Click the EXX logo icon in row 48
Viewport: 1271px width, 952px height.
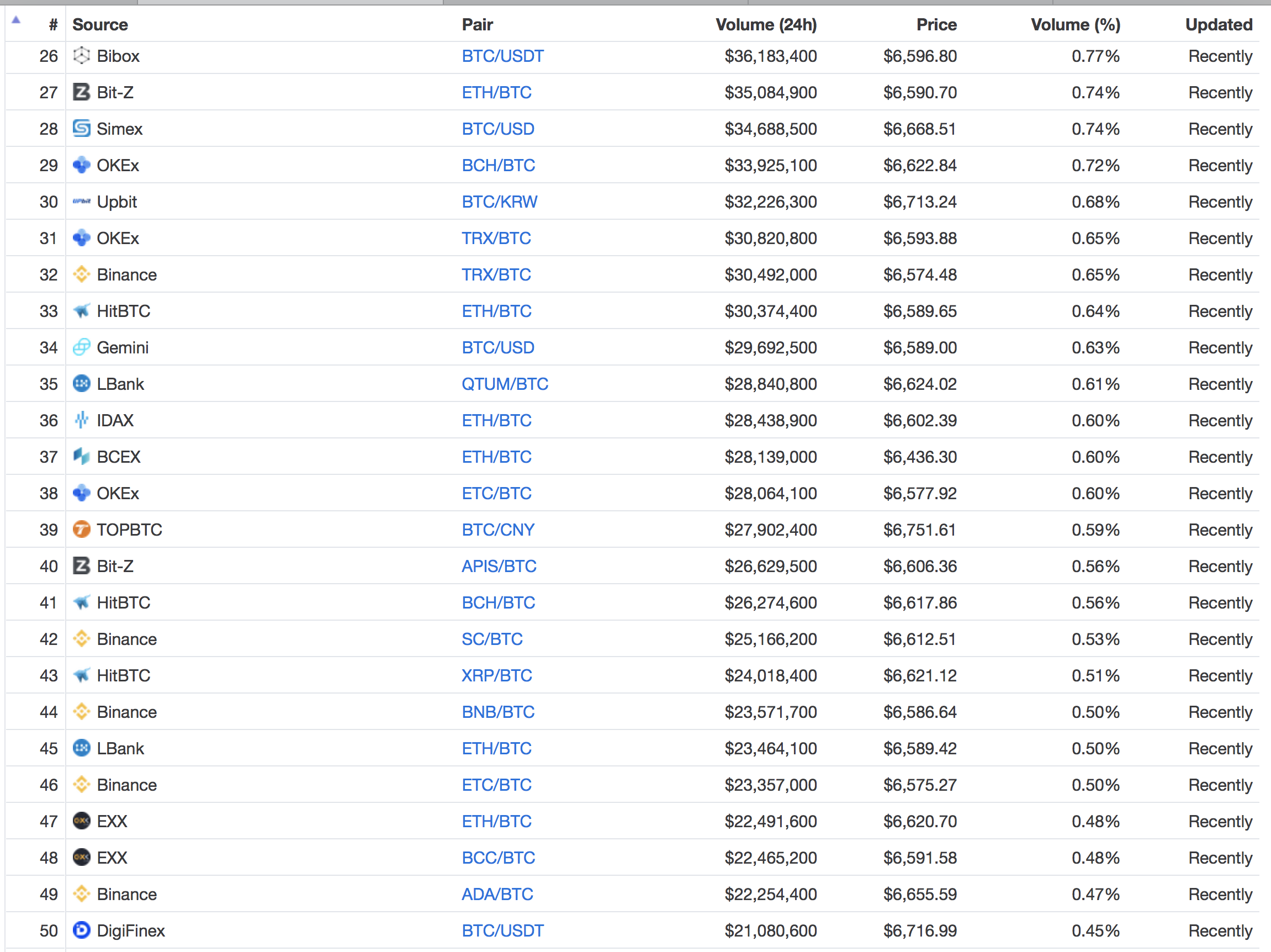82,857
